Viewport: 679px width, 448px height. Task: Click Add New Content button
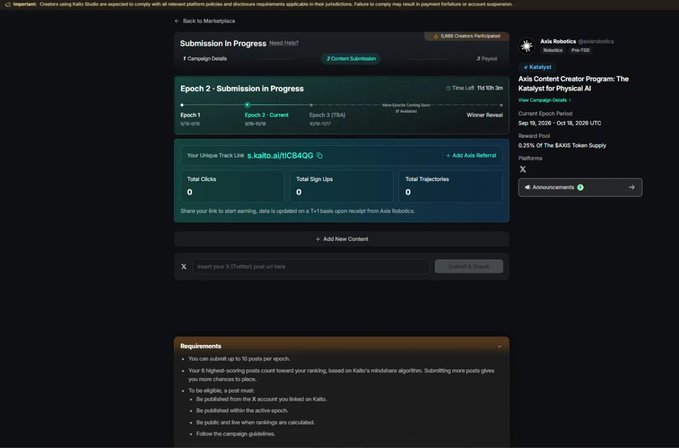point(342,239)
